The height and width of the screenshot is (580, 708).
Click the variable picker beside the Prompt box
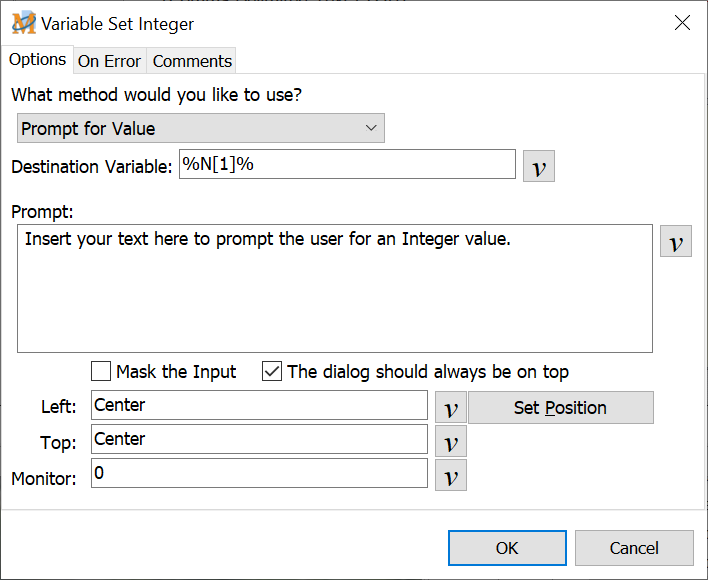pyautogui.click(x=675, y=241)
